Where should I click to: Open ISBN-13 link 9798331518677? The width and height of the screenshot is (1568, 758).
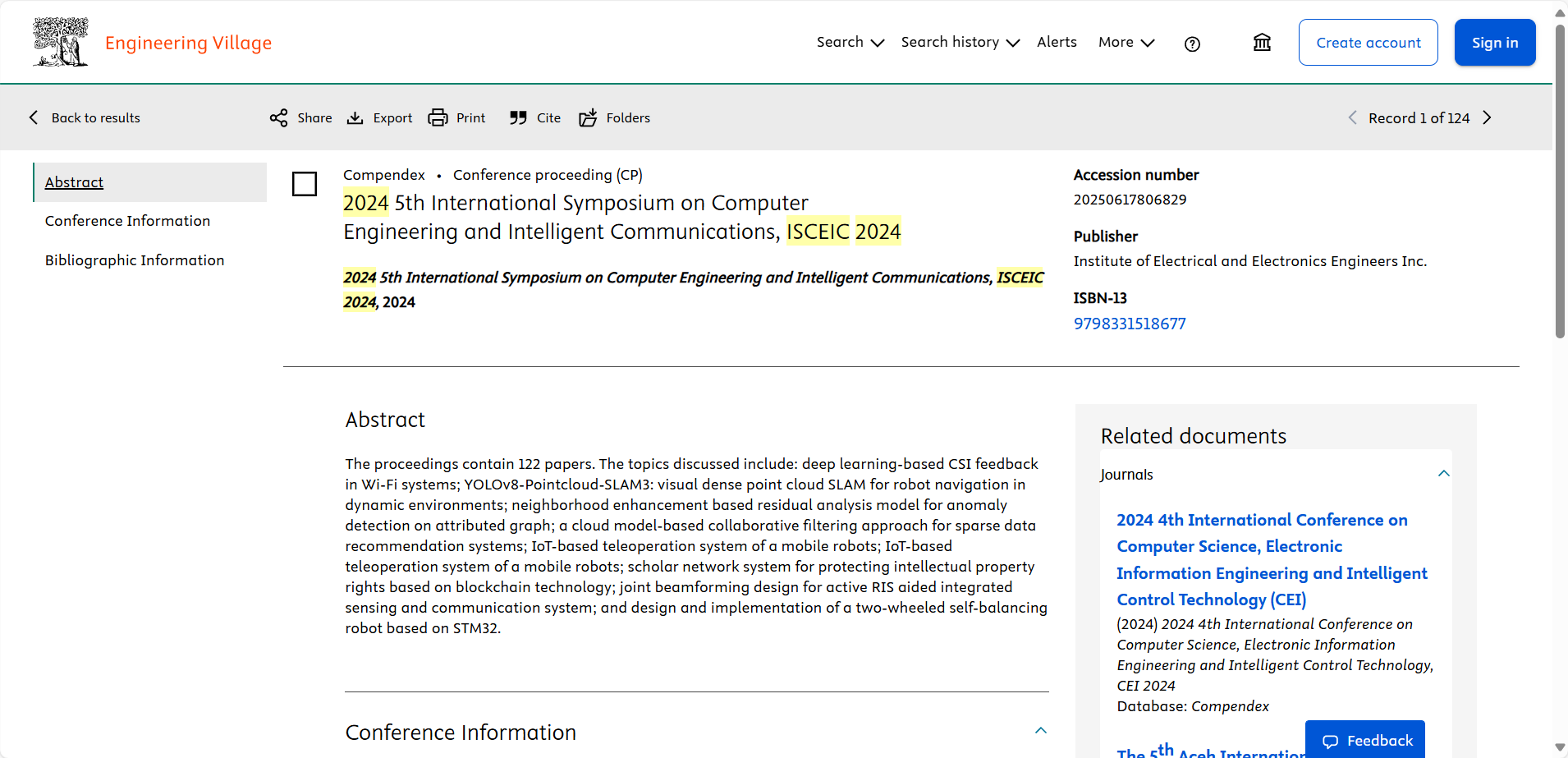pos(1130,324)
